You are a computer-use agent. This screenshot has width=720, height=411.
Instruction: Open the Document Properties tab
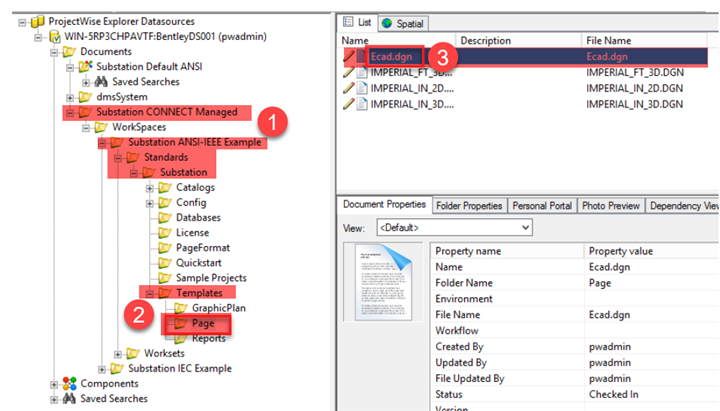pyautogui.click(x=385, y=205)
